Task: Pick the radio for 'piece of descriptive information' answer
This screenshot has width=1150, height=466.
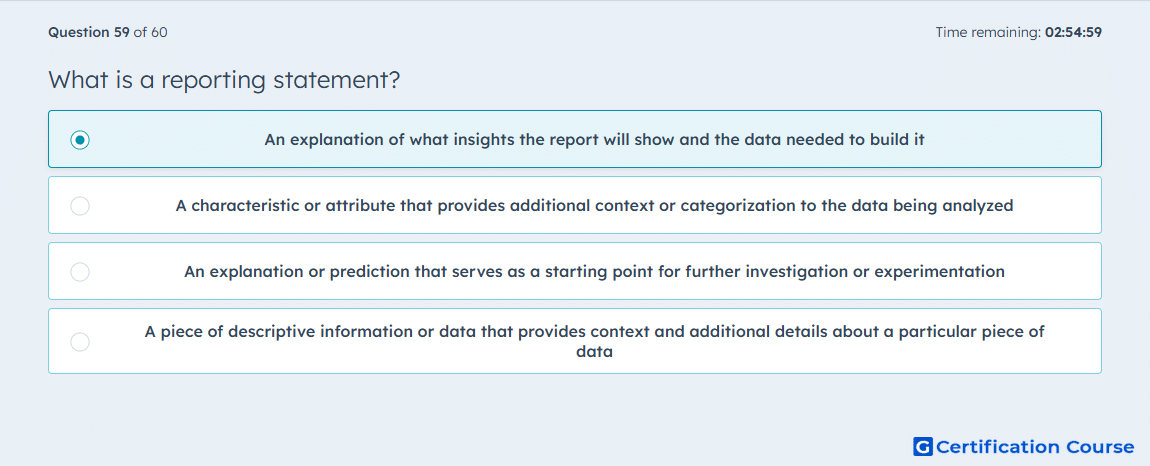Action: pos(80,341)
